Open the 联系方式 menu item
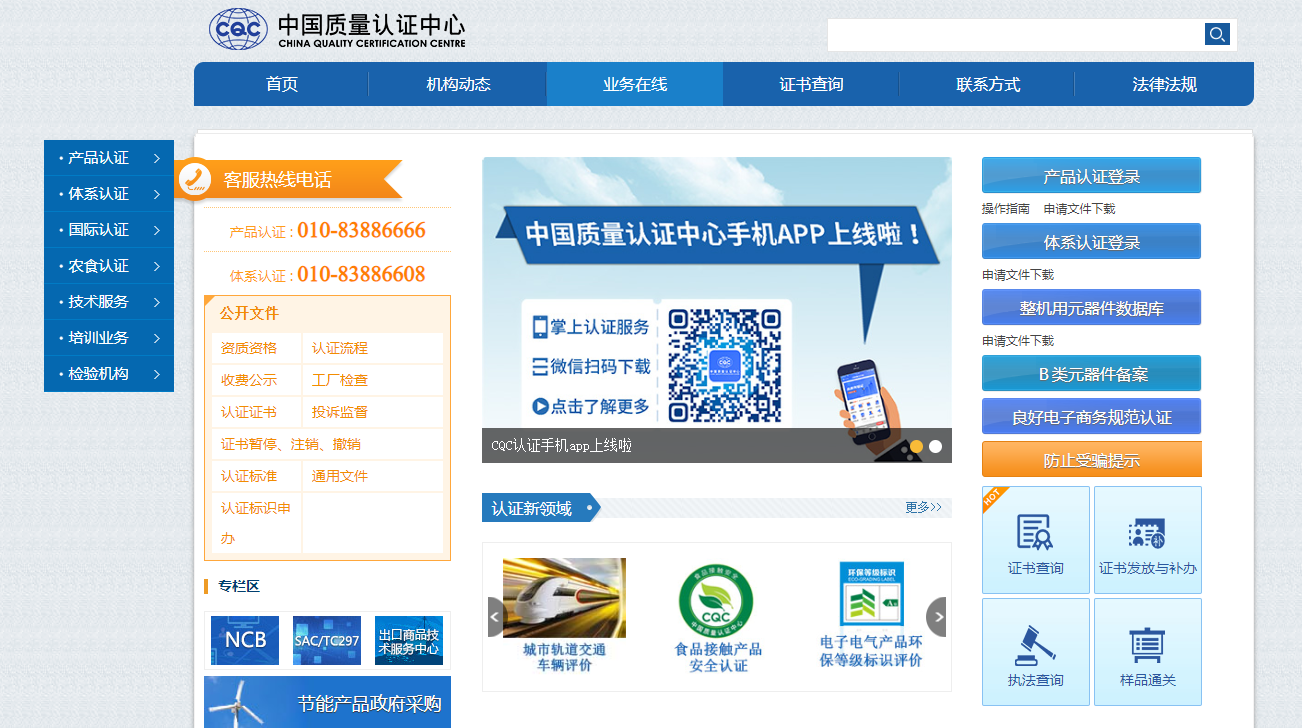Viewport: 1302px width, 728px height. 987,84
